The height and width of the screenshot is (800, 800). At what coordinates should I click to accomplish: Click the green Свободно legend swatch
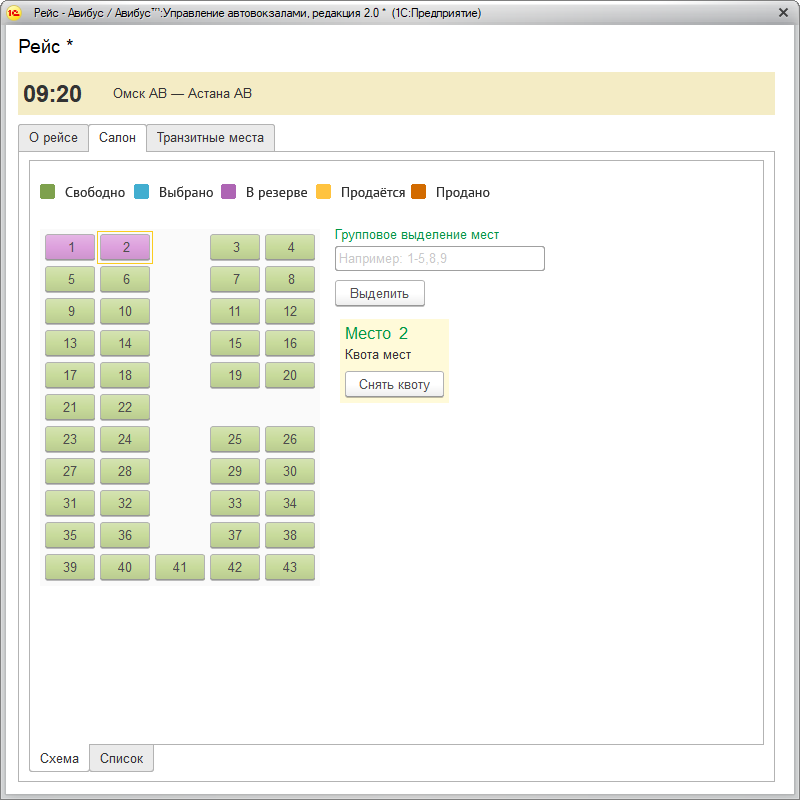(x=47, y=192)
